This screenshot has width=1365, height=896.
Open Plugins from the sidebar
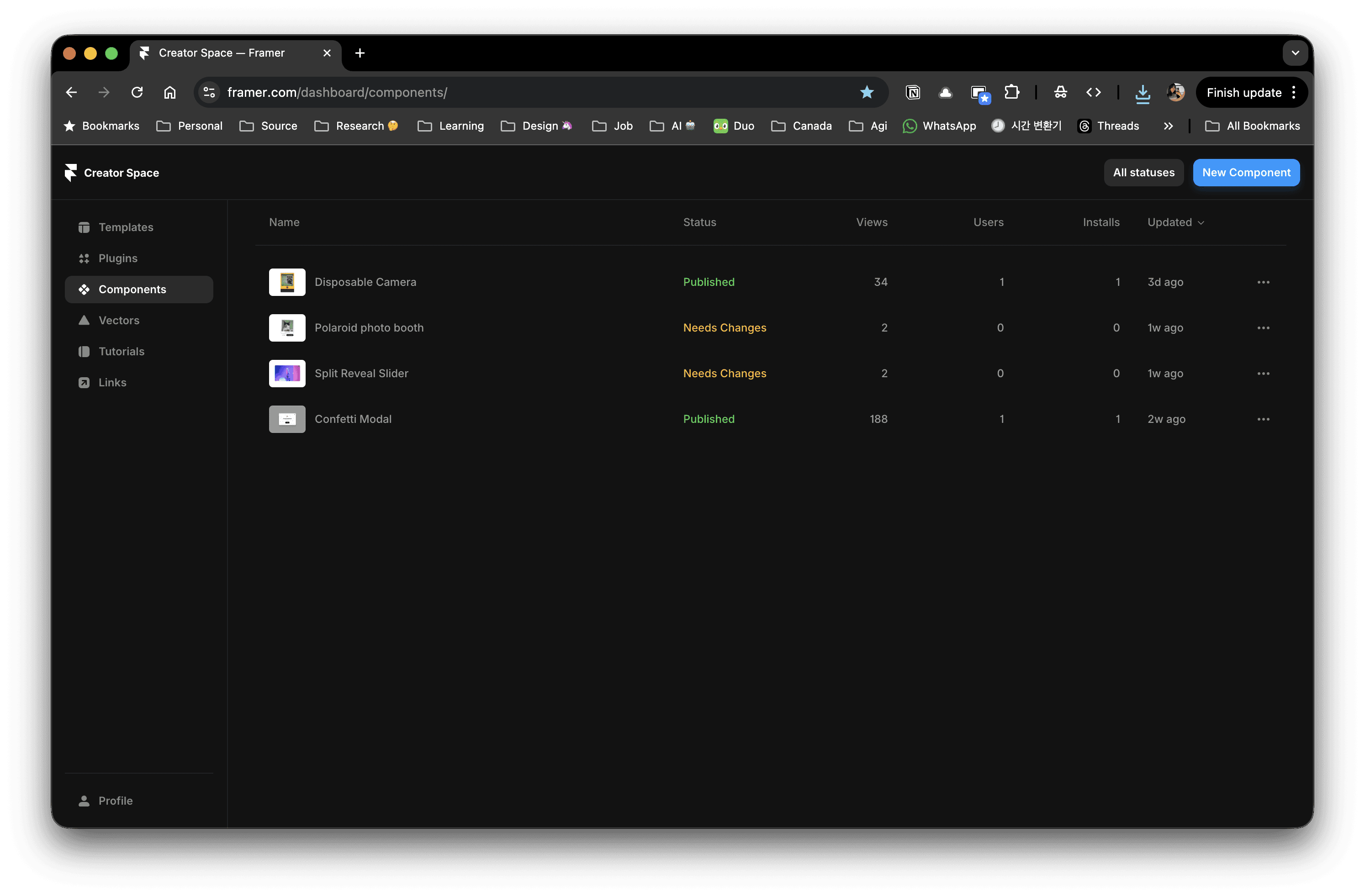click(x=117, y=258)
